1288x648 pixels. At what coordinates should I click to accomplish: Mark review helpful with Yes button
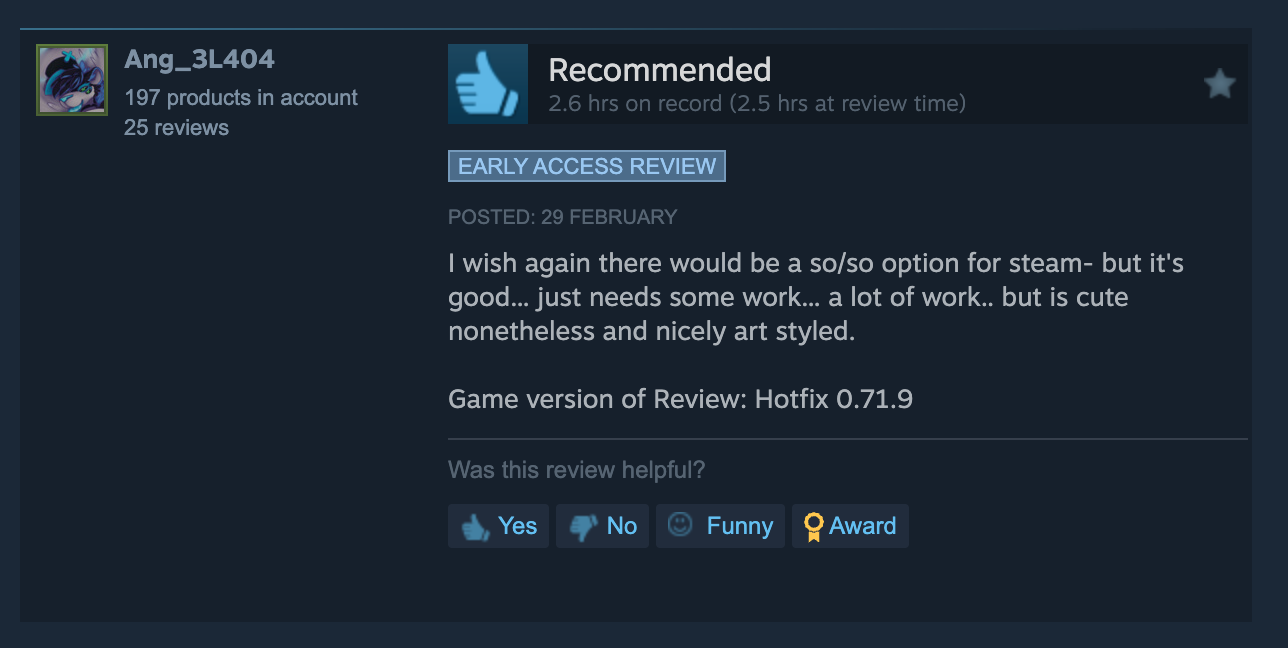[498, 526]
